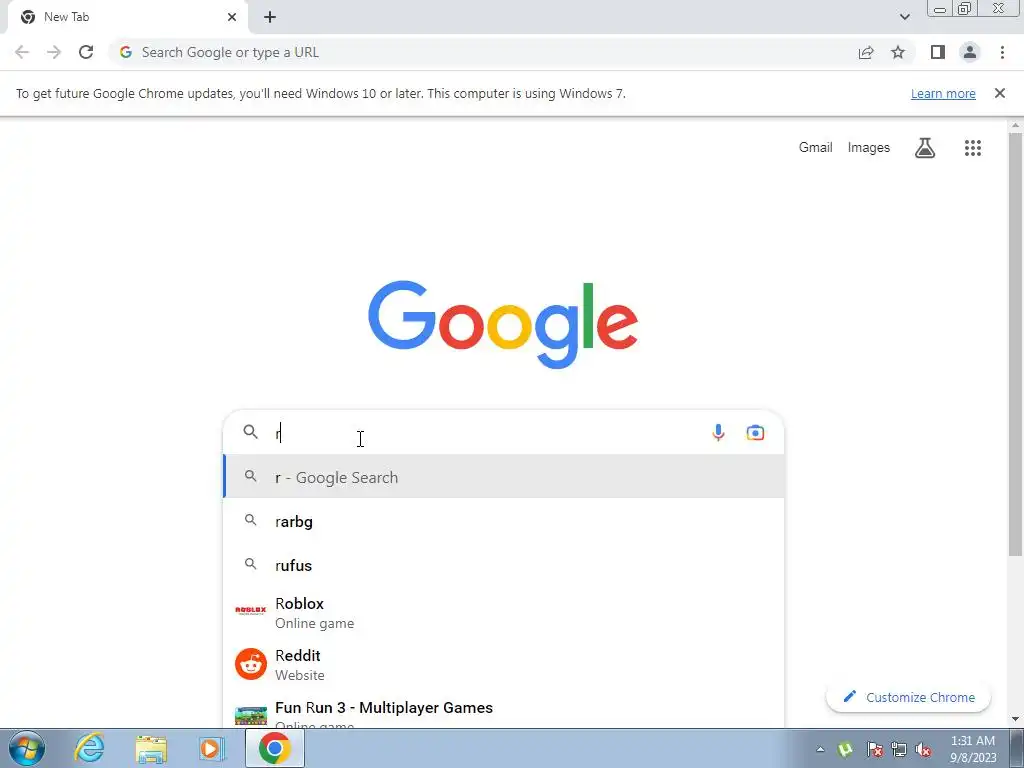The image size is (1024, 768).
Task: Click the Reddit logo in suggestions
Action: pos(251,664)
